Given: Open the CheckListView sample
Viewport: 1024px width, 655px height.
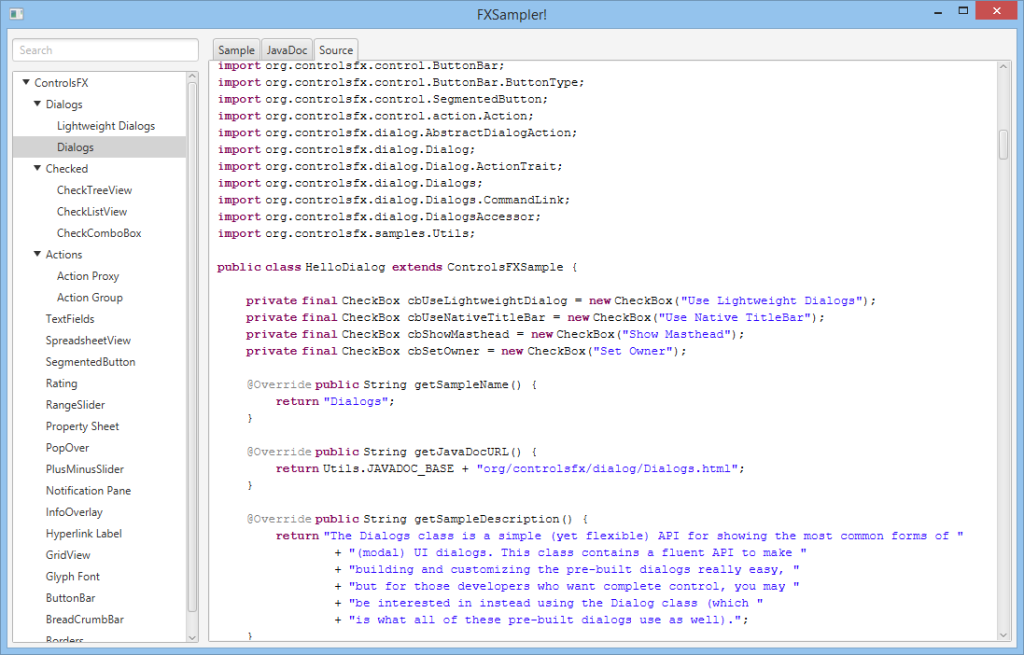Looking at the screenshot, I should click(x=91, y=212).
